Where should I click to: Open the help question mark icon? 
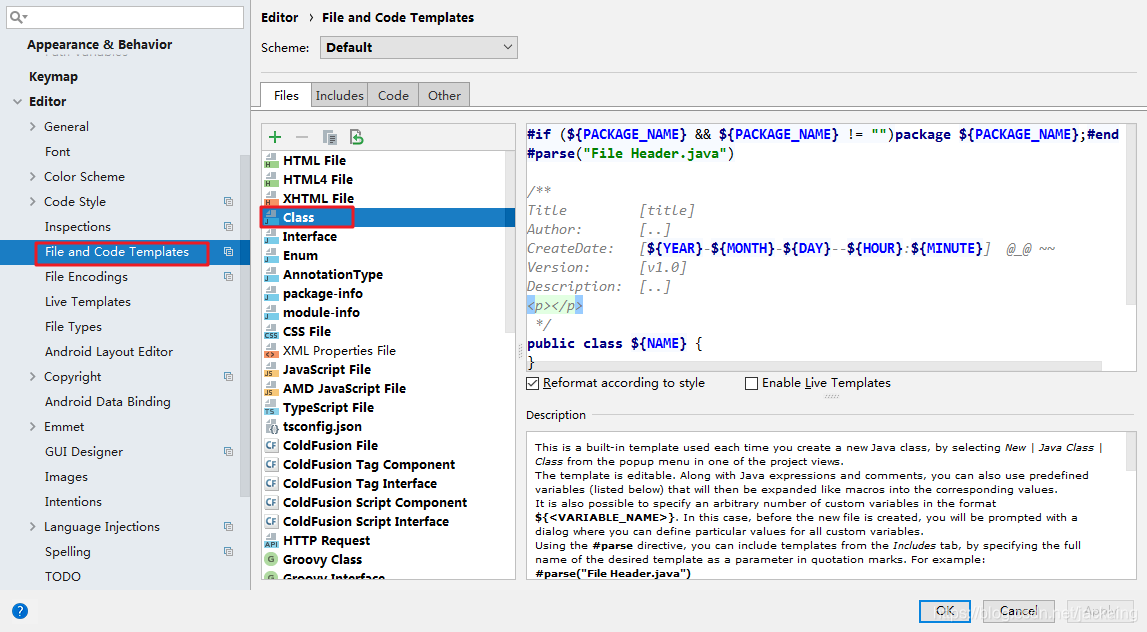pyautogui.click(x=20, y=611)
